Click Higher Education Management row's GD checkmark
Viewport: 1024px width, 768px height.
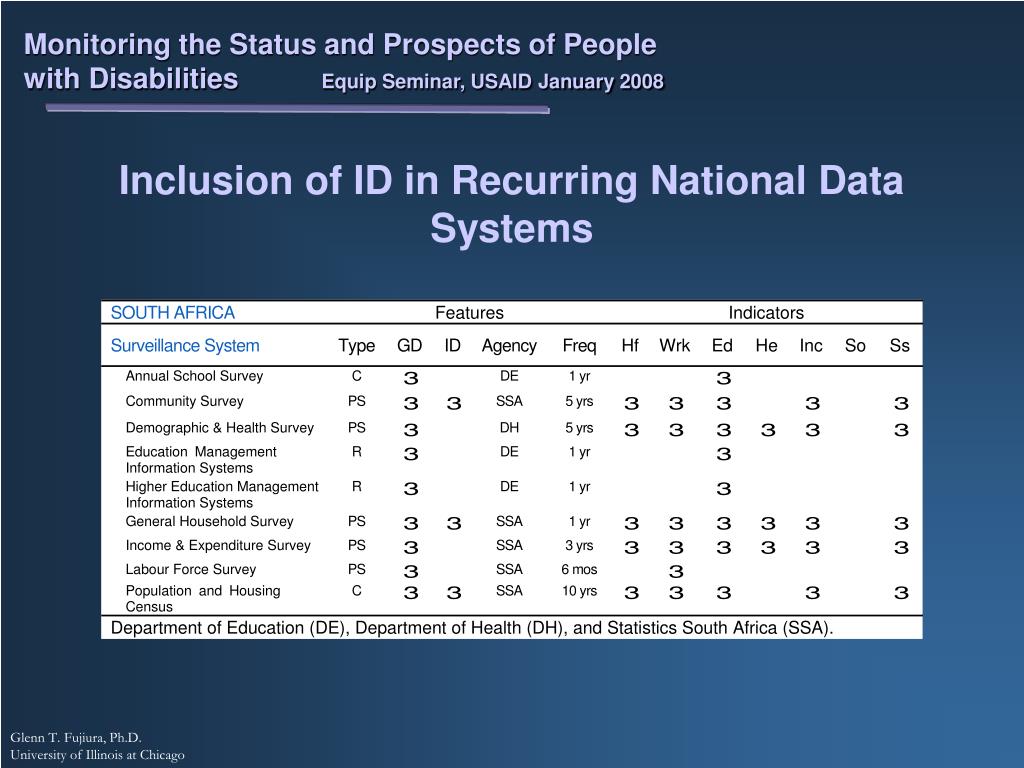(x=411, y=489)
